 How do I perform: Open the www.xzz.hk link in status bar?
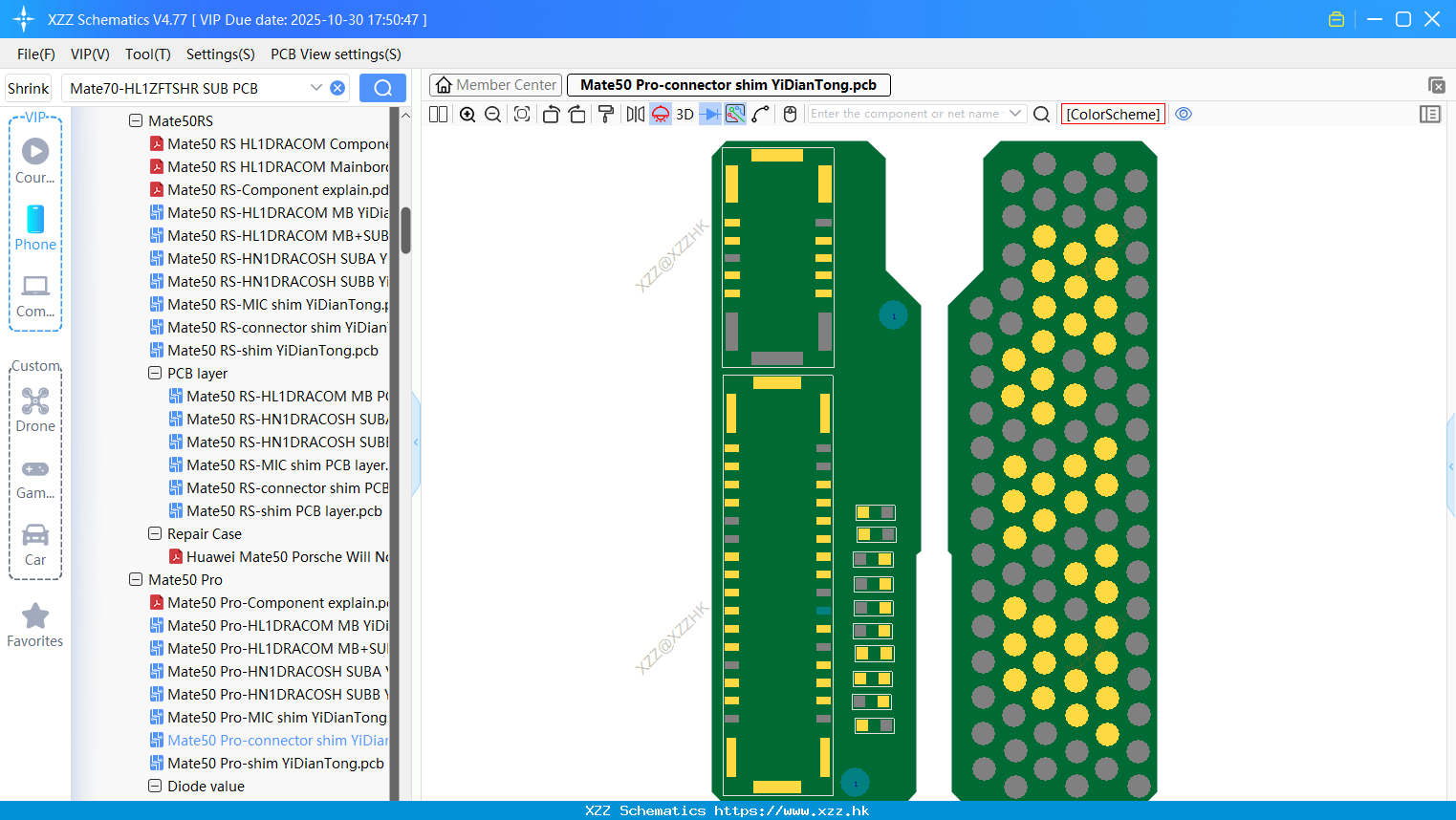[x=792, y=810]
